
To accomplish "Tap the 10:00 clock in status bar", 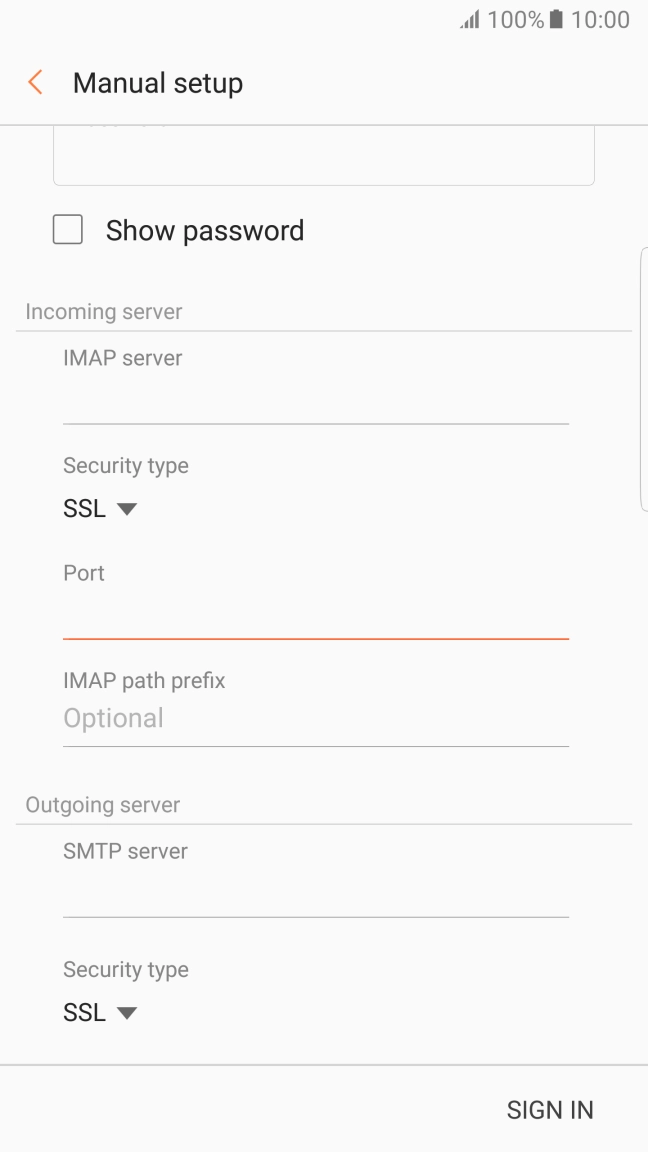I will click(600, 20).
